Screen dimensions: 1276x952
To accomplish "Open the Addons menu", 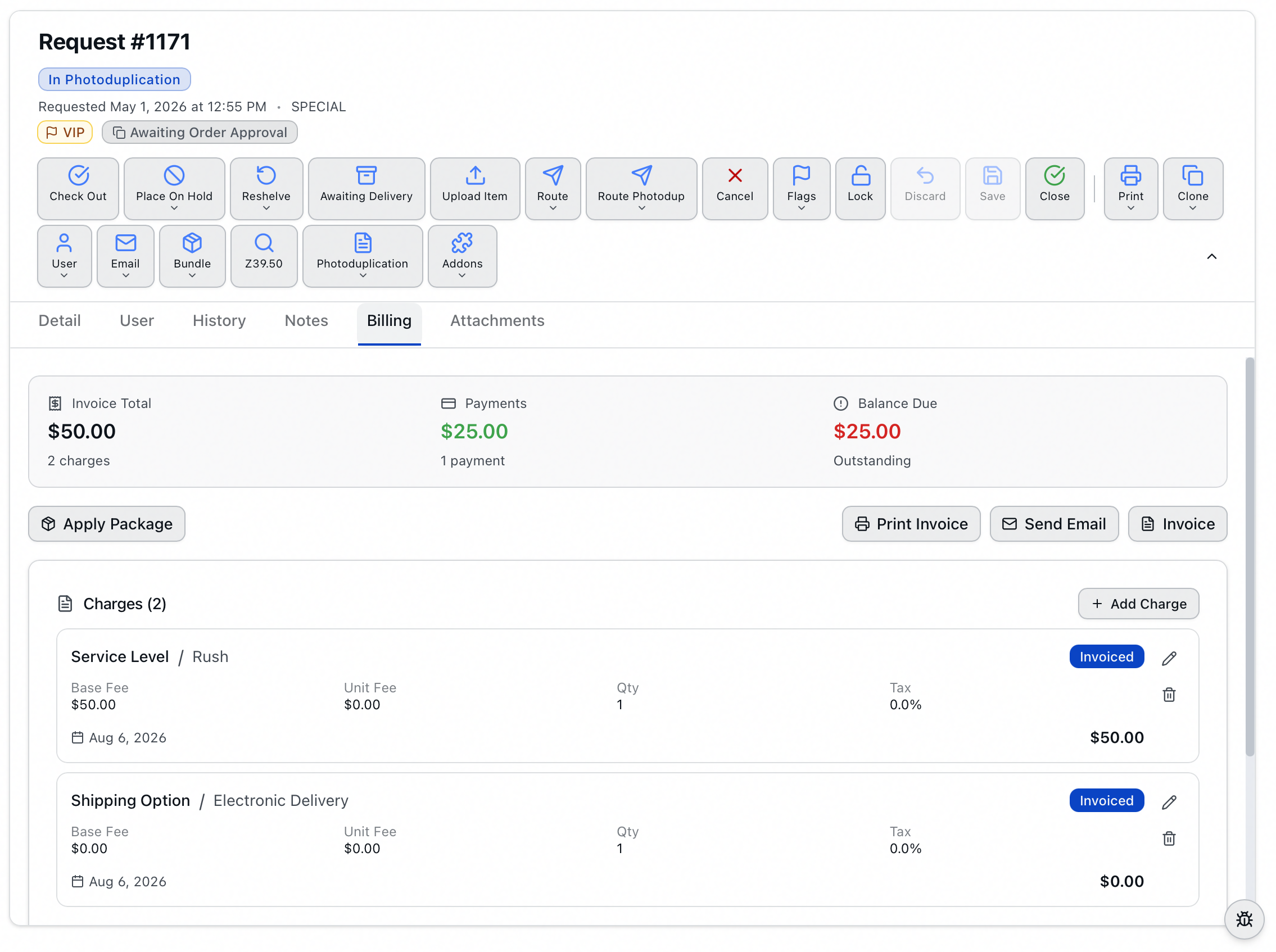I will (x=462, y=256).
